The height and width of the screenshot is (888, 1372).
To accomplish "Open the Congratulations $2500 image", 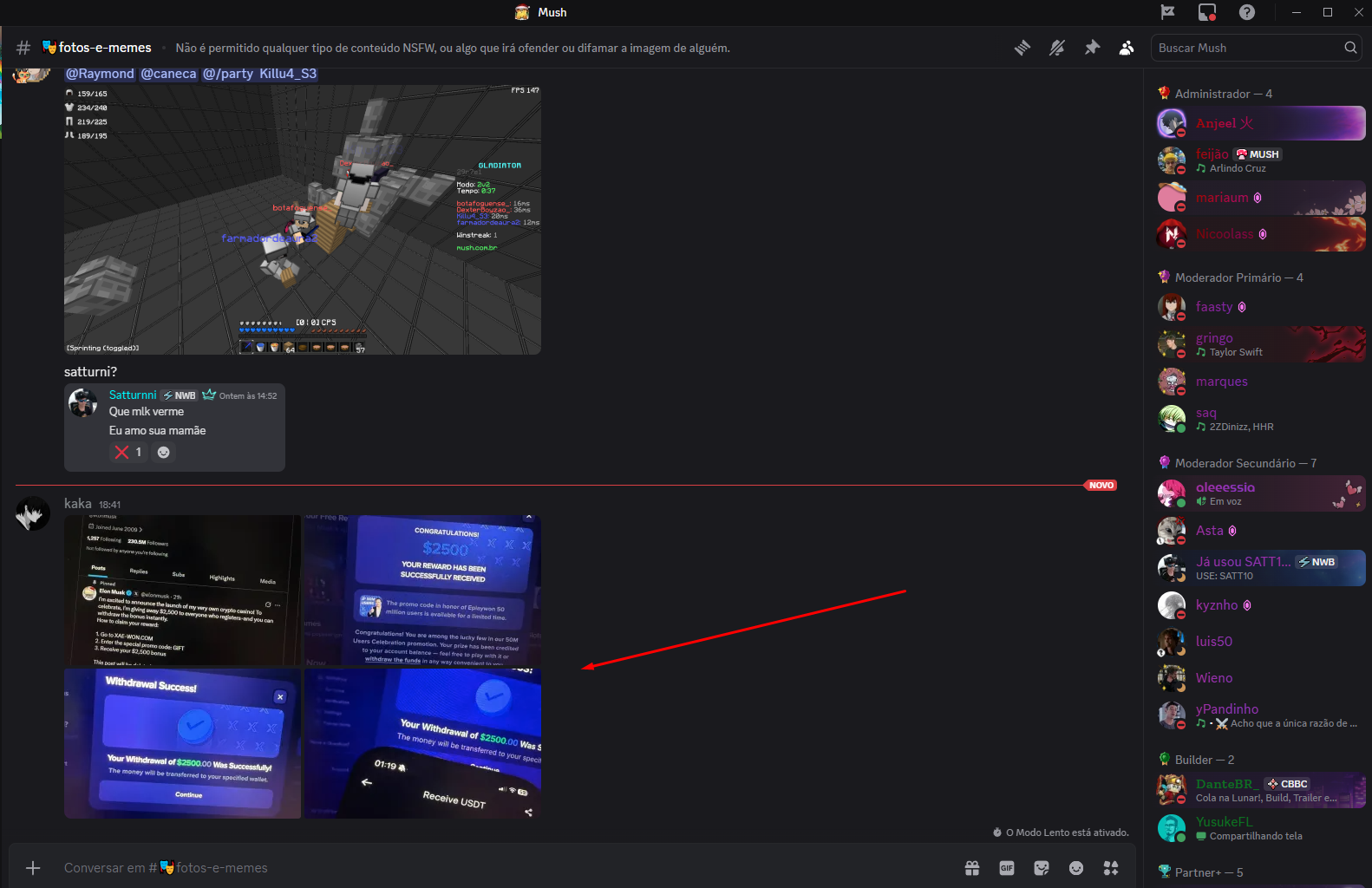I will pyautogui.click(x=422, y=591).
